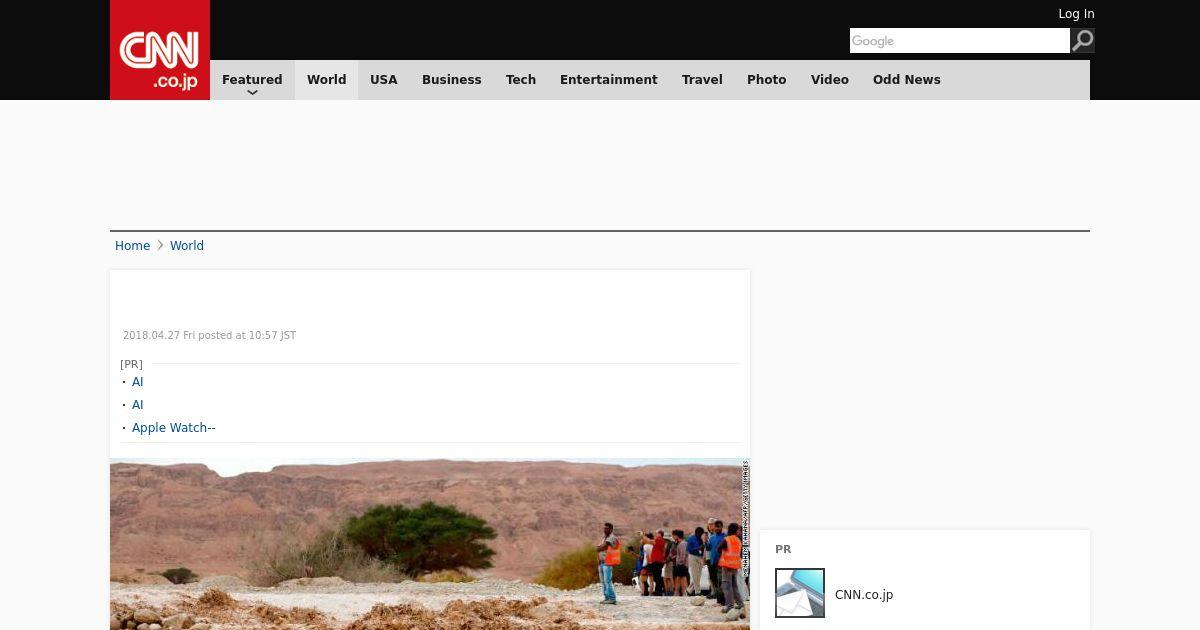Image resolution: width=1200 pixels, height=630 pixels.
Task: Open the Business section
Action: pyautogui.click(x=452, y=80)
